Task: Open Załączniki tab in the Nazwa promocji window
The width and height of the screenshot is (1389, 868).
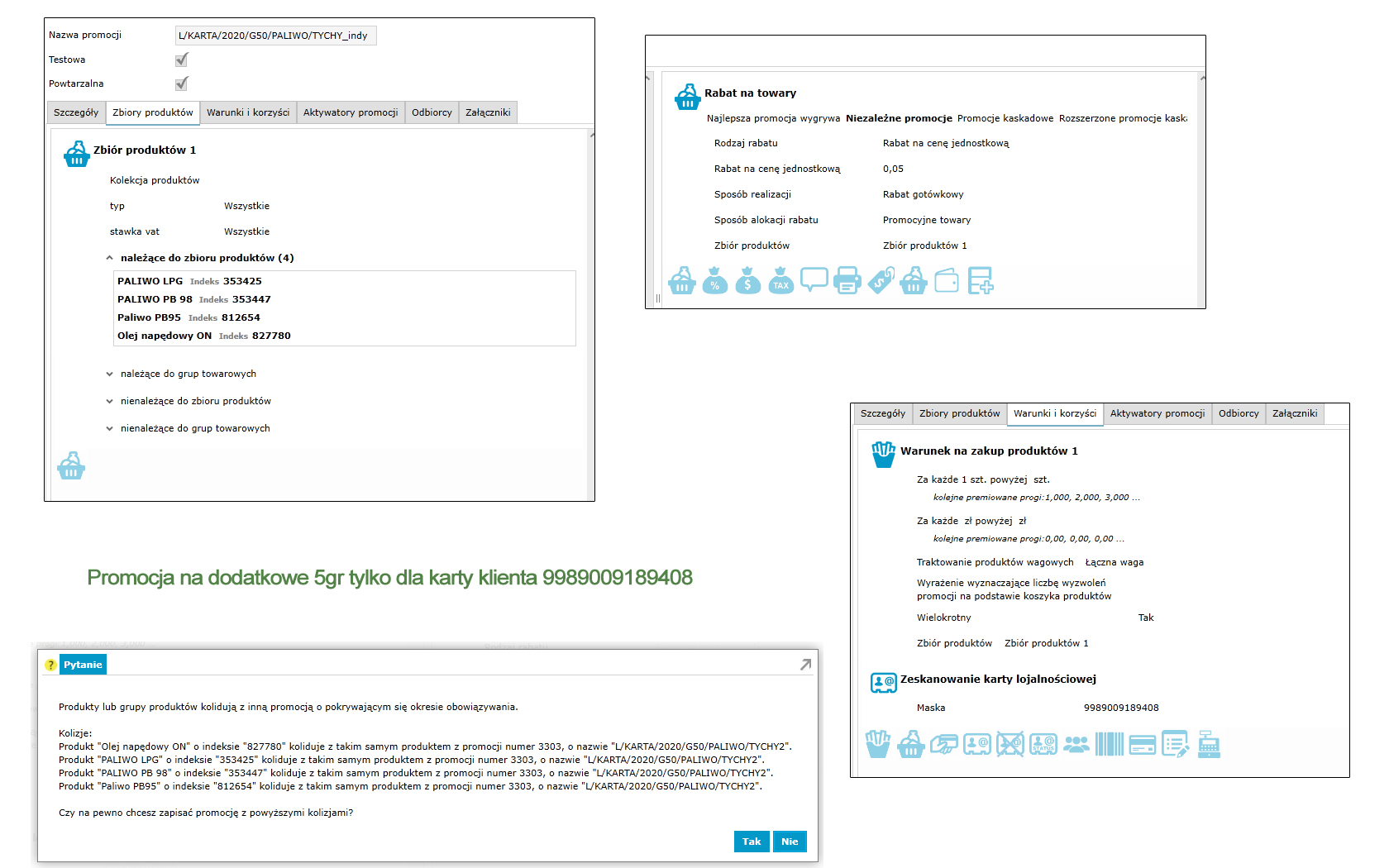Action: pyautogui.click(x=488, y=112)
